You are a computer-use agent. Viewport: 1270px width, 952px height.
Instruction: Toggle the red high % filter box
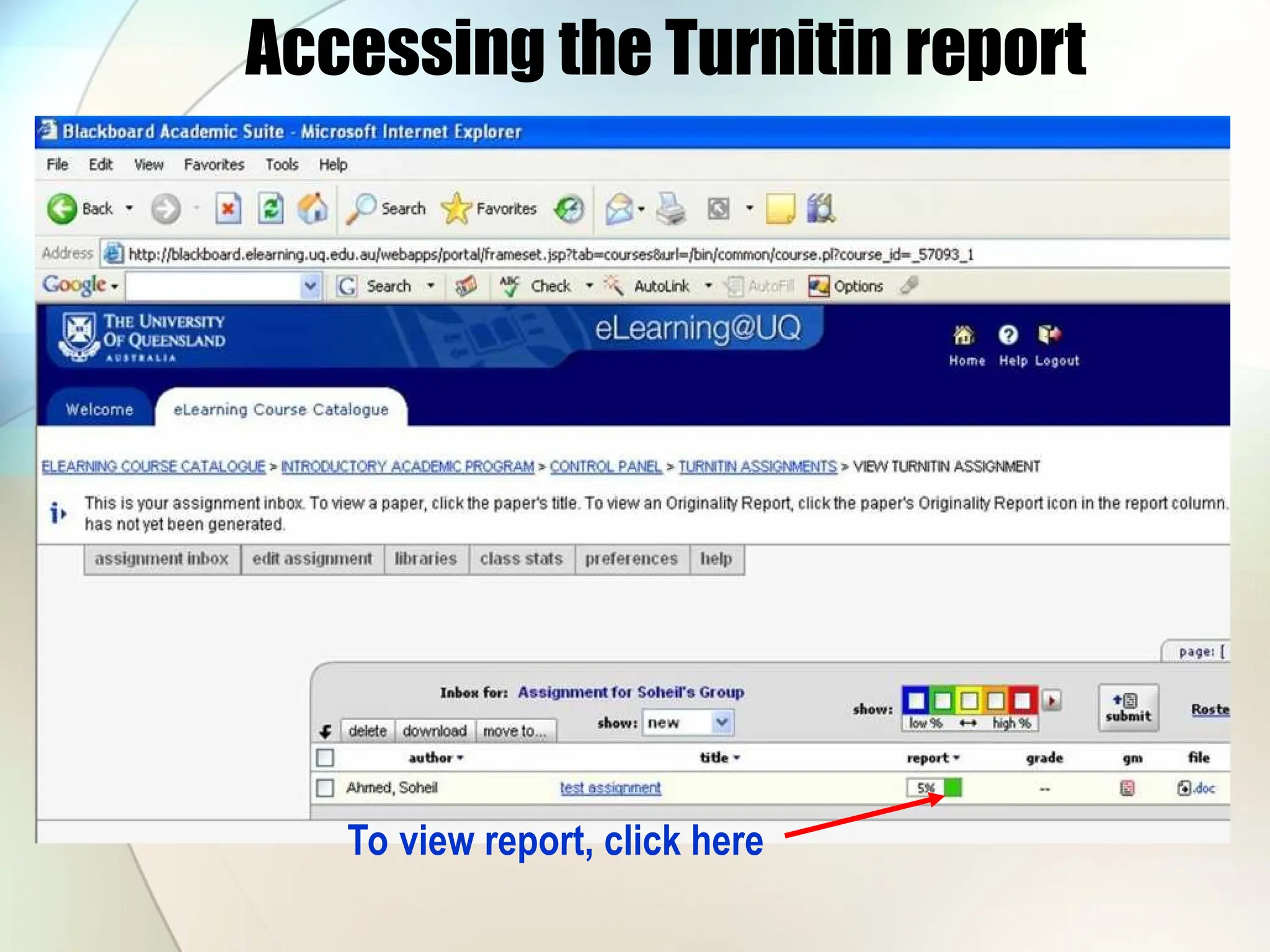[x=1023, y=701]
